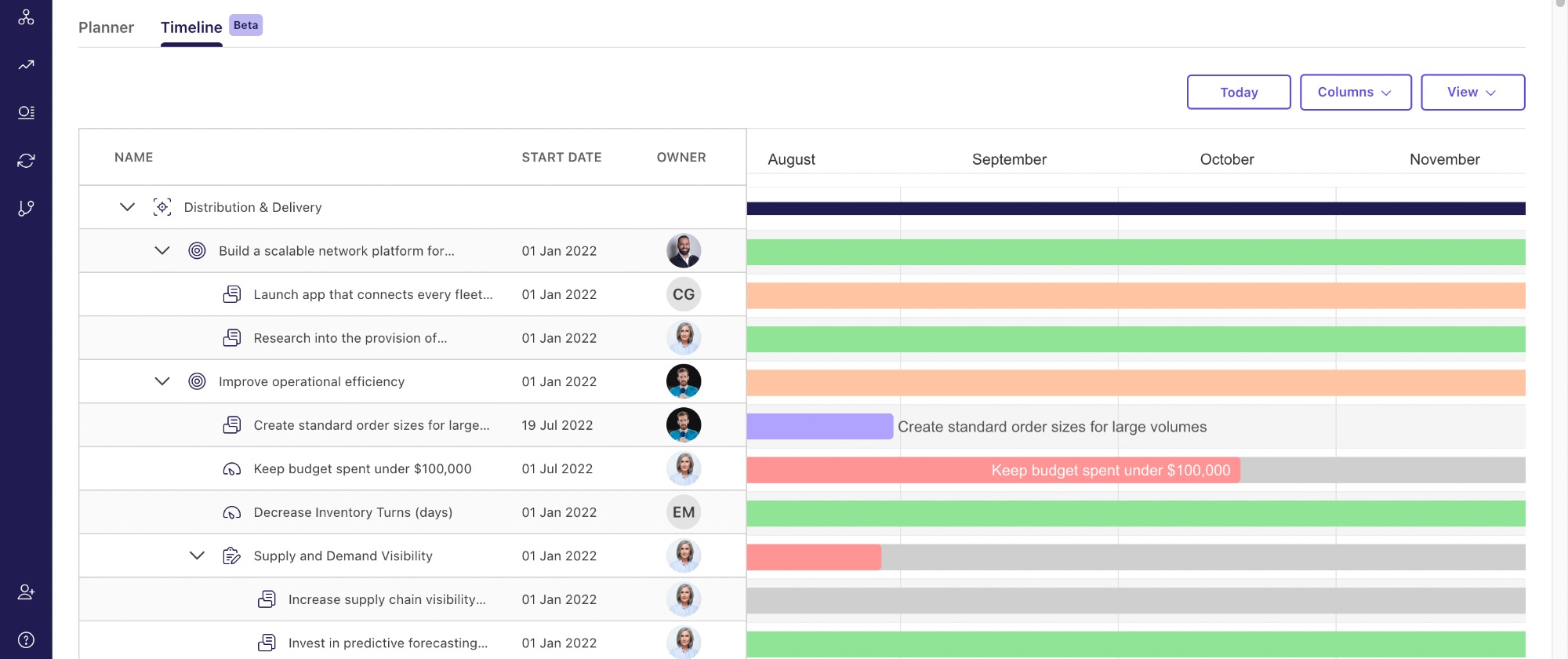This screenshot has height=659, width=1568.
Task: Click the Distribution & Delivery focus icon
Action: (x=162, y=207)
